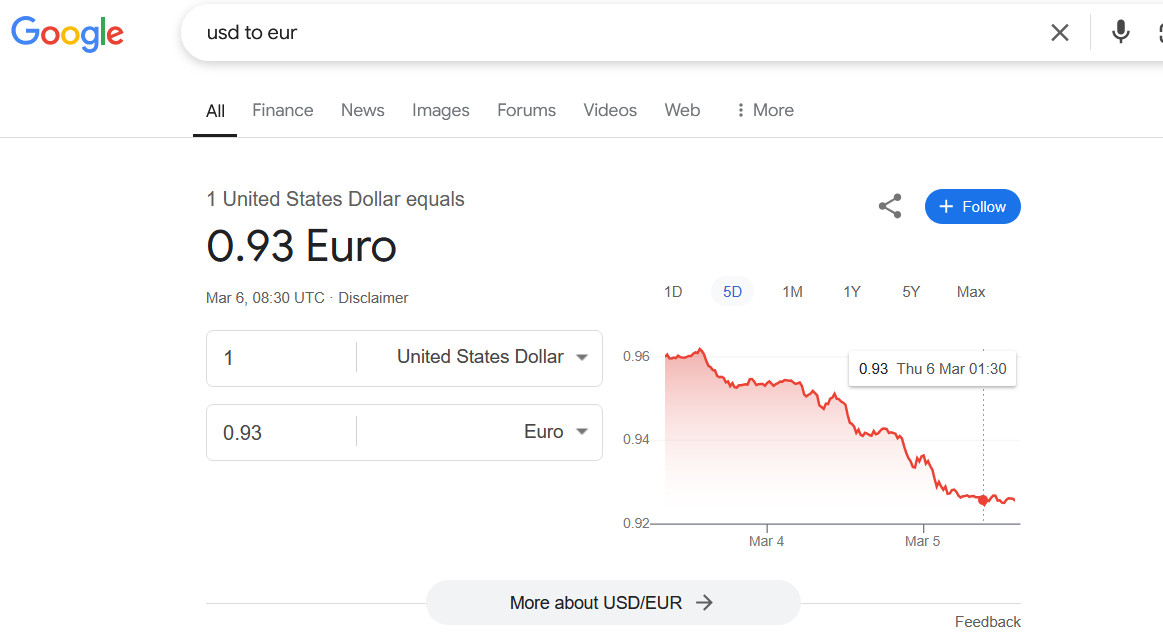Show the 1Y chart range
This screenshot has height=640, width=1163.
pos(852,292)
